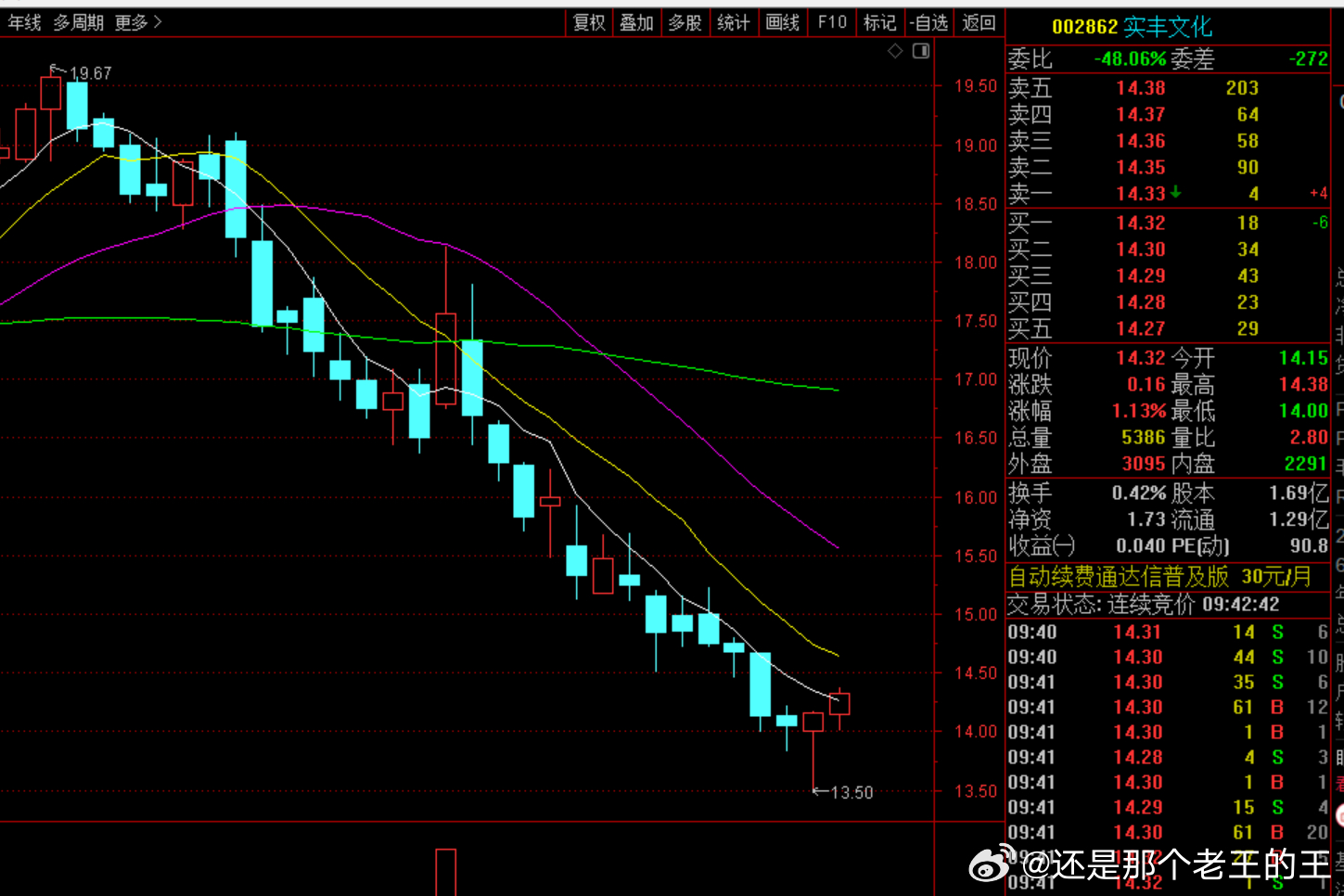The image size is (1344, 896).
Task: Select 买三 bid price 14.29
Action: 1141,275
